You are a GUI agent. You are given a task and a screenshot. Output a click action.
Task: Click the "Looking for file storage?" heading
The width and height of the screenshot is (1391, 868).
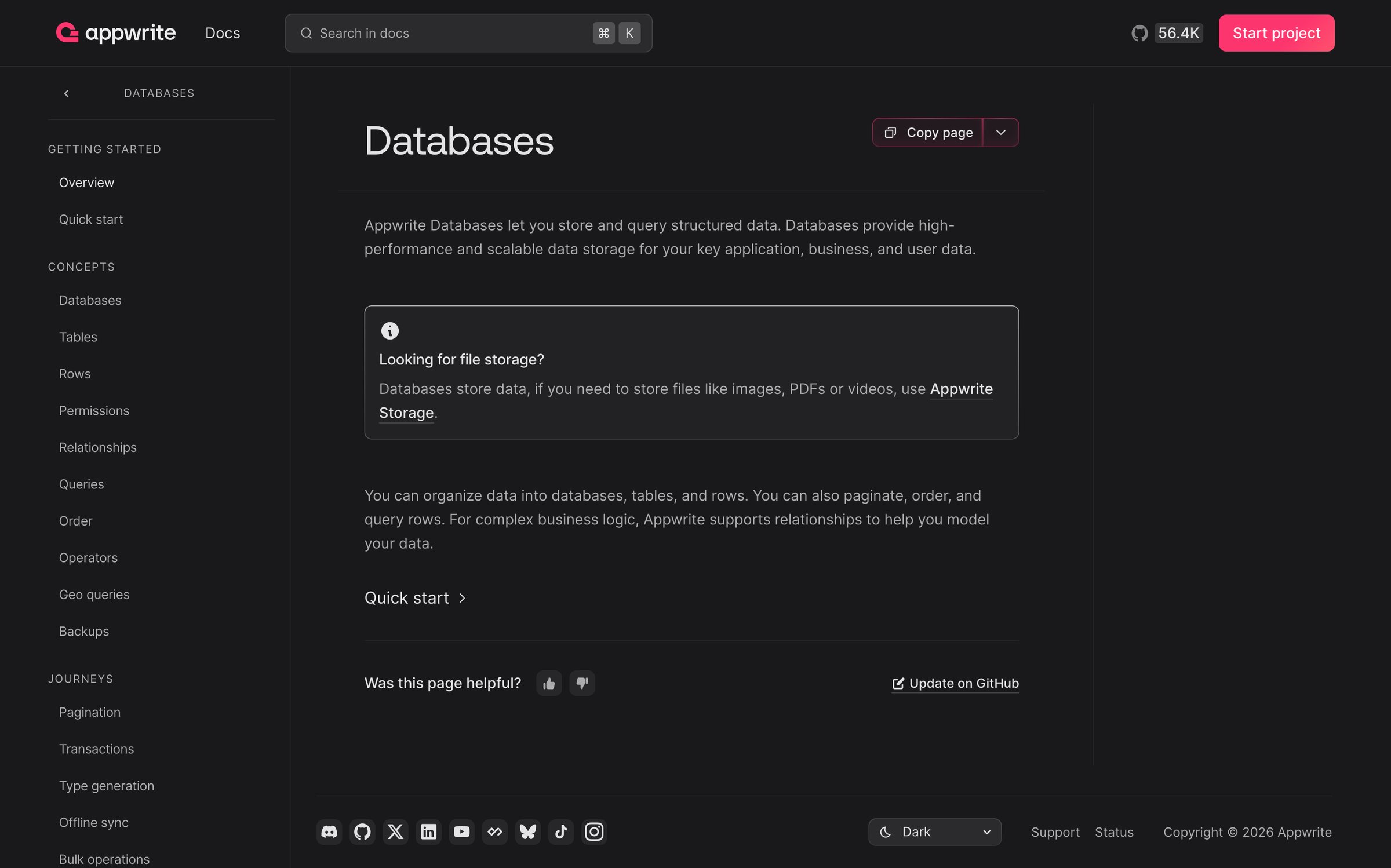coord(461,359)
